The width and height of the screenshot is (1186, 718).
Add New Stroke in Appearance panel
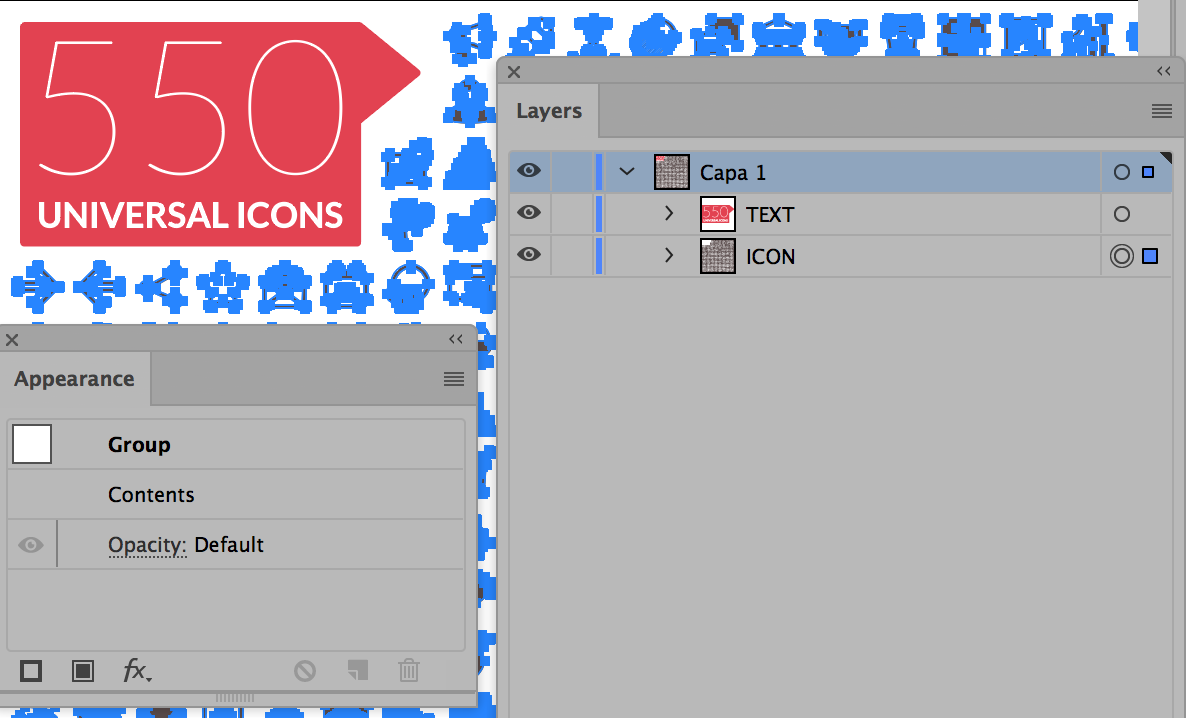pos(31,670)
